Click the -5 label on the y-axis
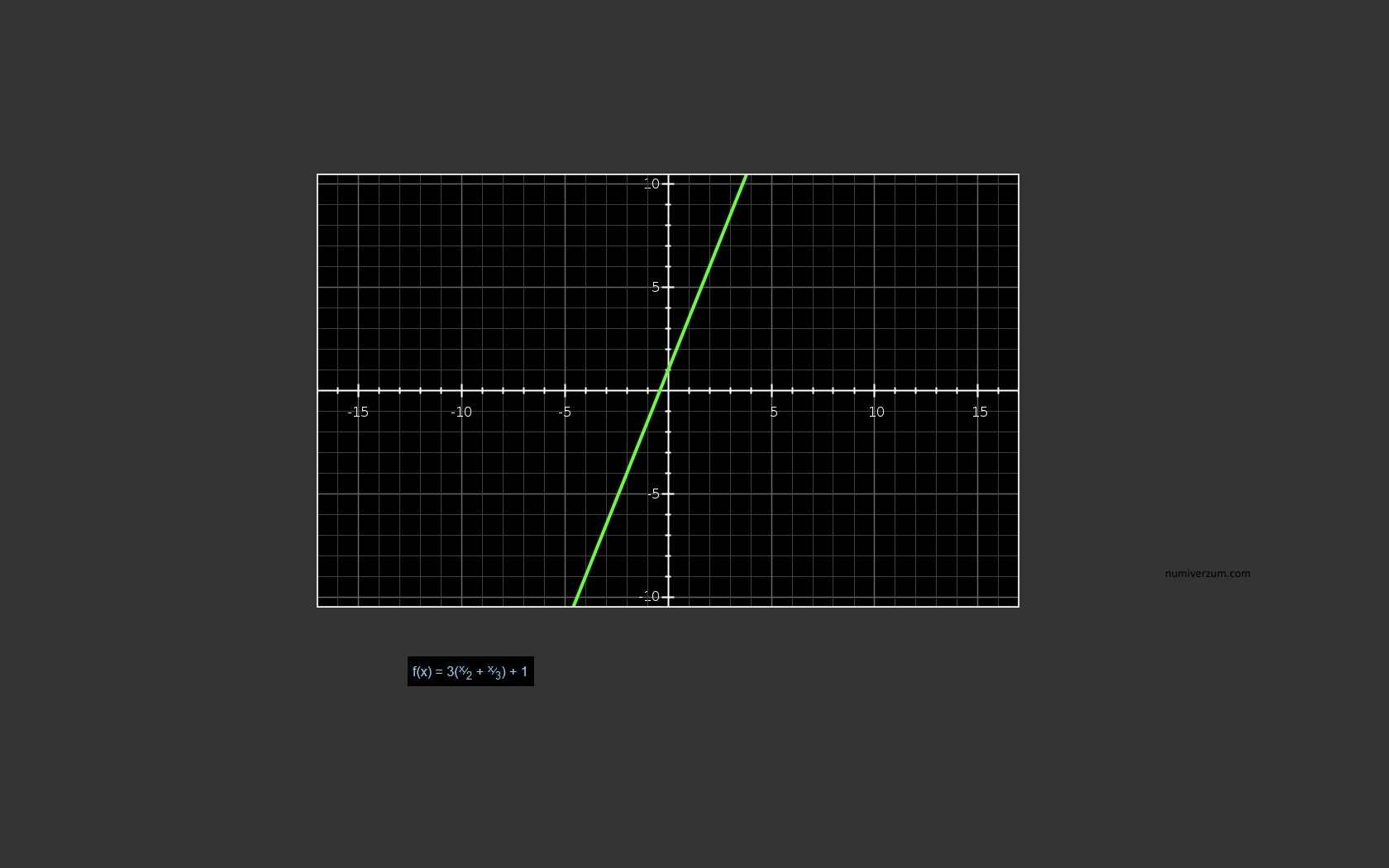Viewport: 1389px width, 868px height. tap(654, 494)
